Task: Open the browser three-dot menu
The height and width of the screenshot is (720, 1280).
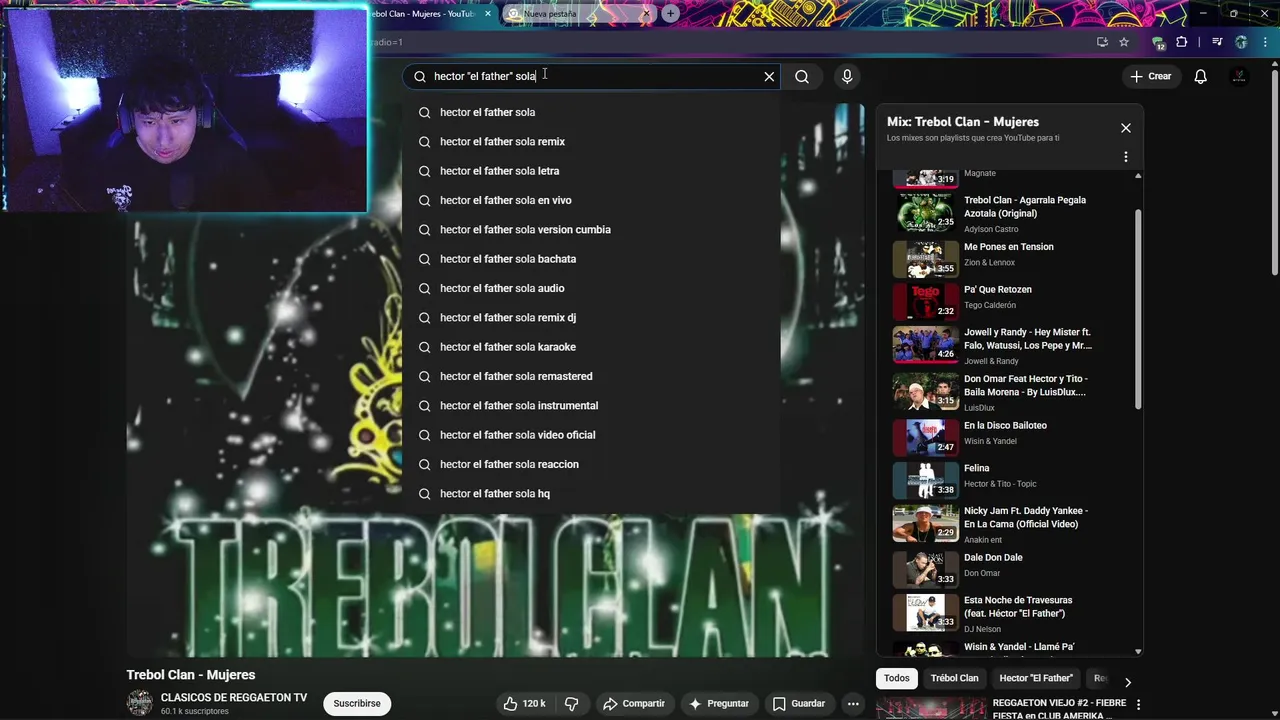Action: pyautogui.click(x=1264, y=42)
